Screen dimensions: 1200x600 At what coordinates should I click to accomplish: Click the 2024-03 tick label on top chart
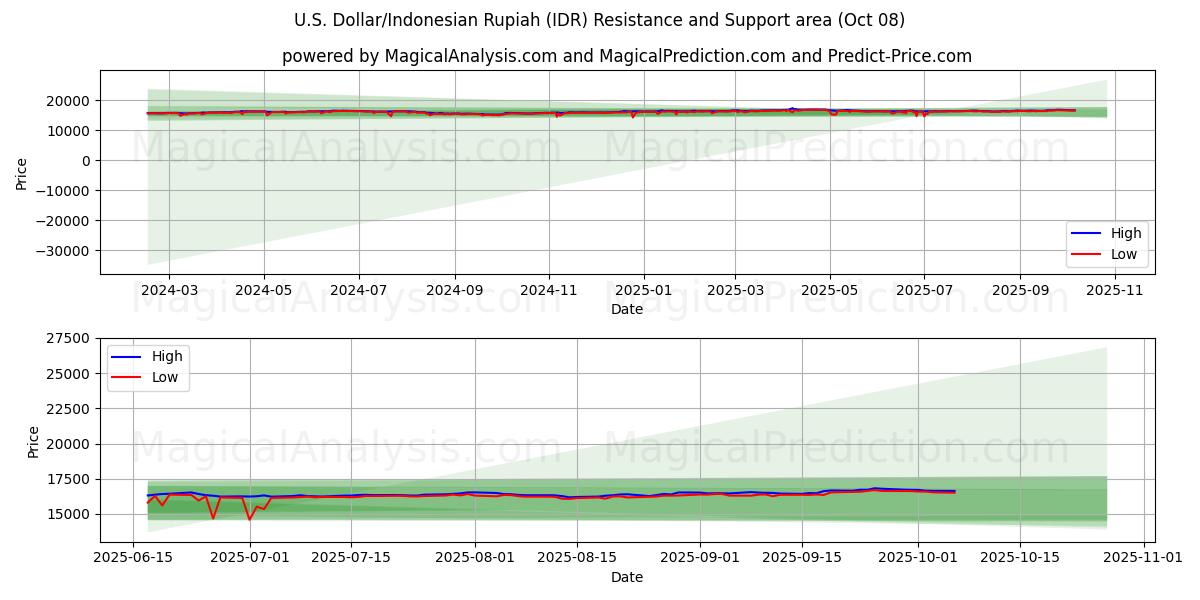(x=168, y=289)
